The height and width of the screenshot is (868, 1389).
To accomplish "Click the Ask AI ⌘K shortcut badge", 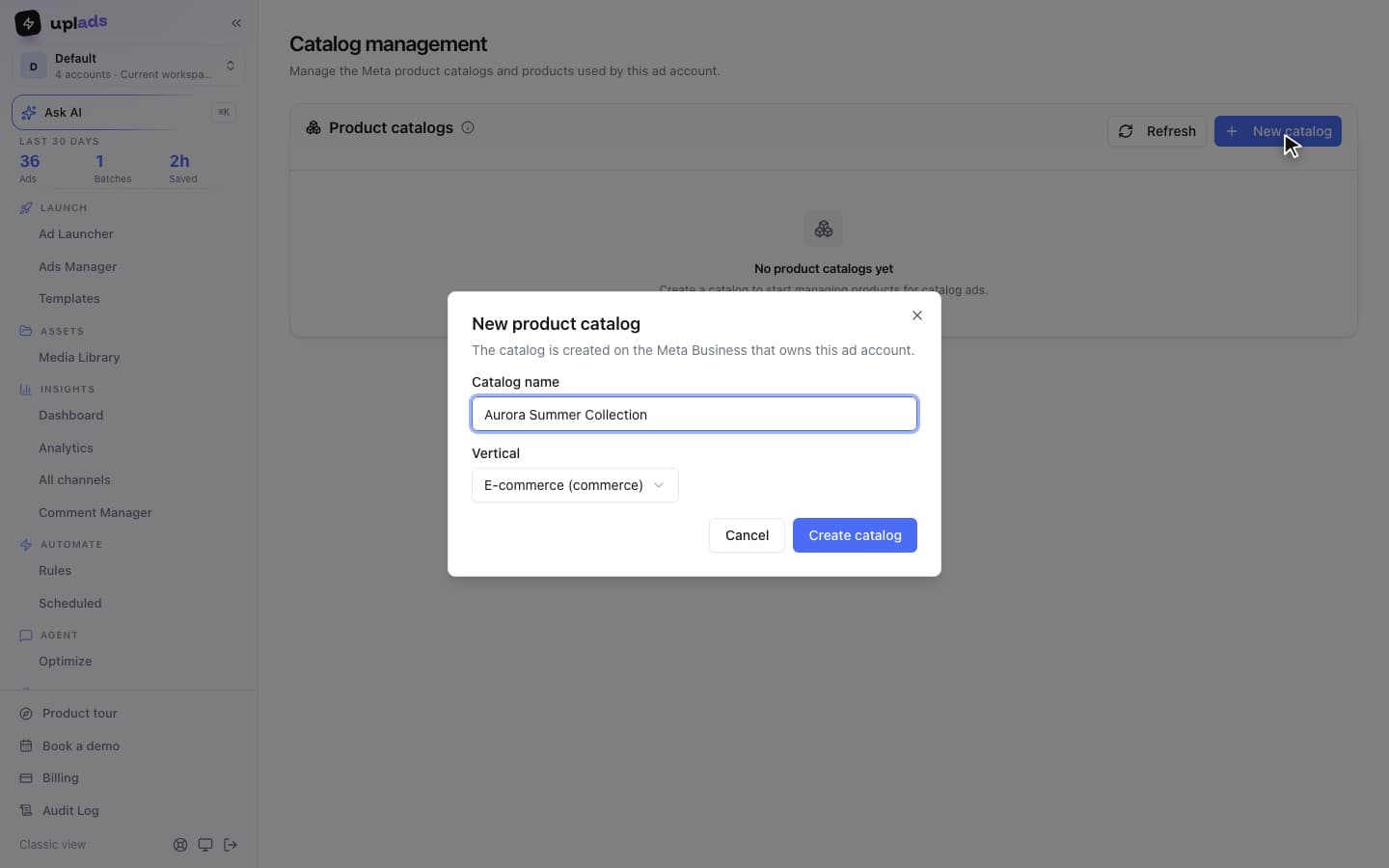I will coord(224,112).
